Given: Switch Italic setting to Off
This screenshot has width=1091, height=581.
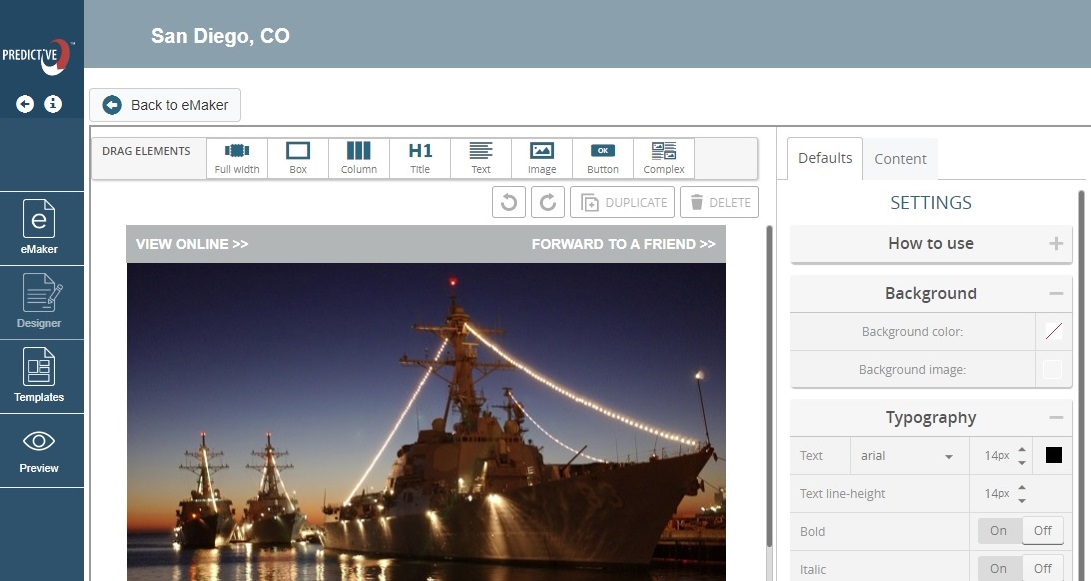Looking at the screenshot, I should coord(1043,568).
